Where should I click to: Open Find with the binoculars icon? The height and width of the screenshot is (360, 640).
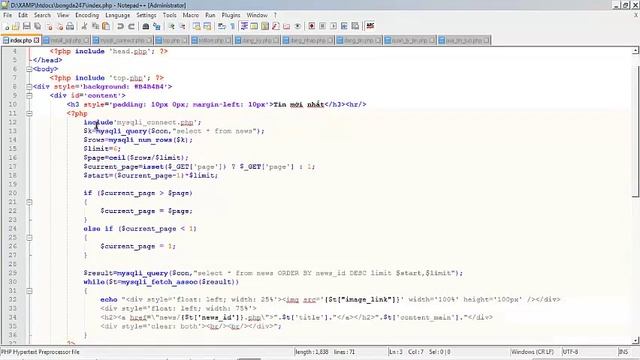146,27
